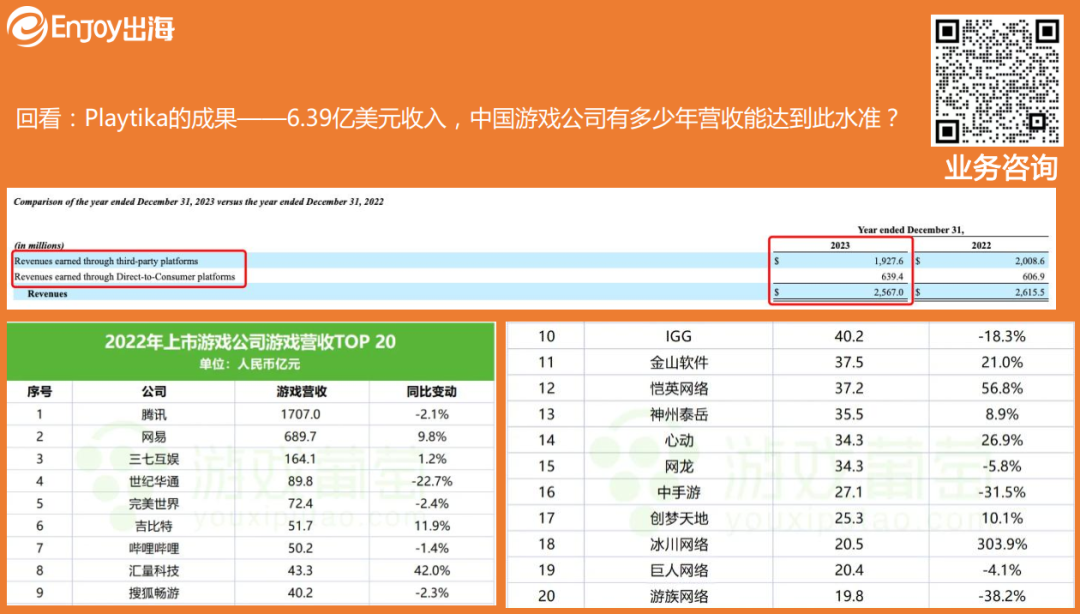Click the 游戏营收 column header
1080x614 pixels.
click(x=301, y=392)
